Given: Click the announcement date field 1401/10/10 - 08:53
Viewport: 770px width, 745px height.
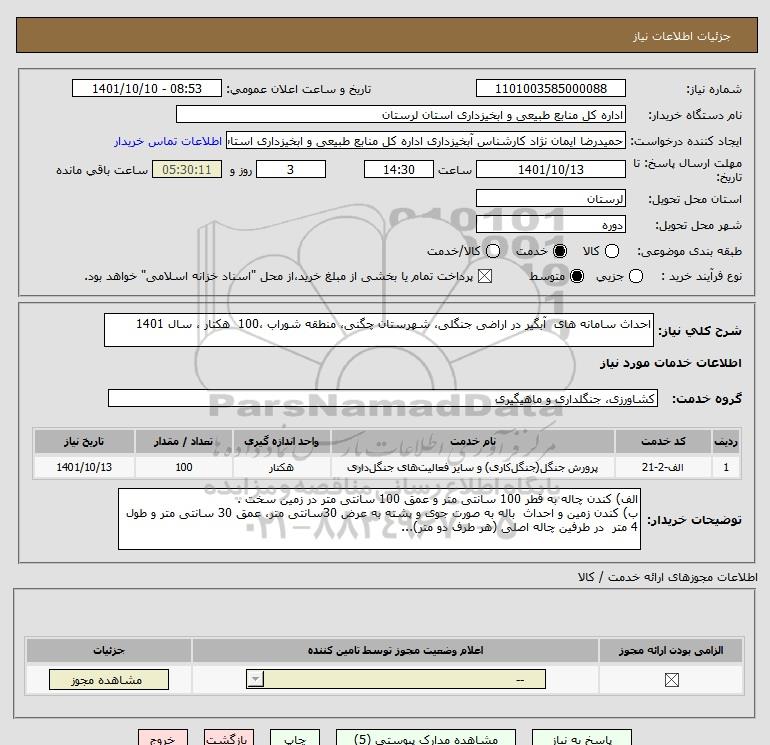Looking at the screenshot, I should coord(147,88).
